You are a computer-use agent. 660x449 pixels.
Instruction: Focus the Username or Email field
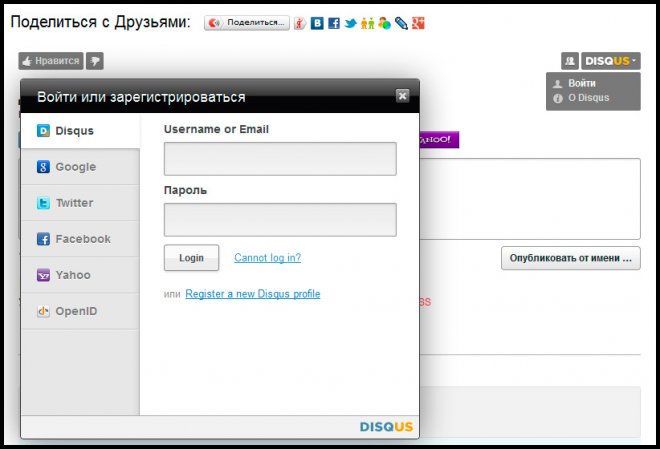pos(280,159)
